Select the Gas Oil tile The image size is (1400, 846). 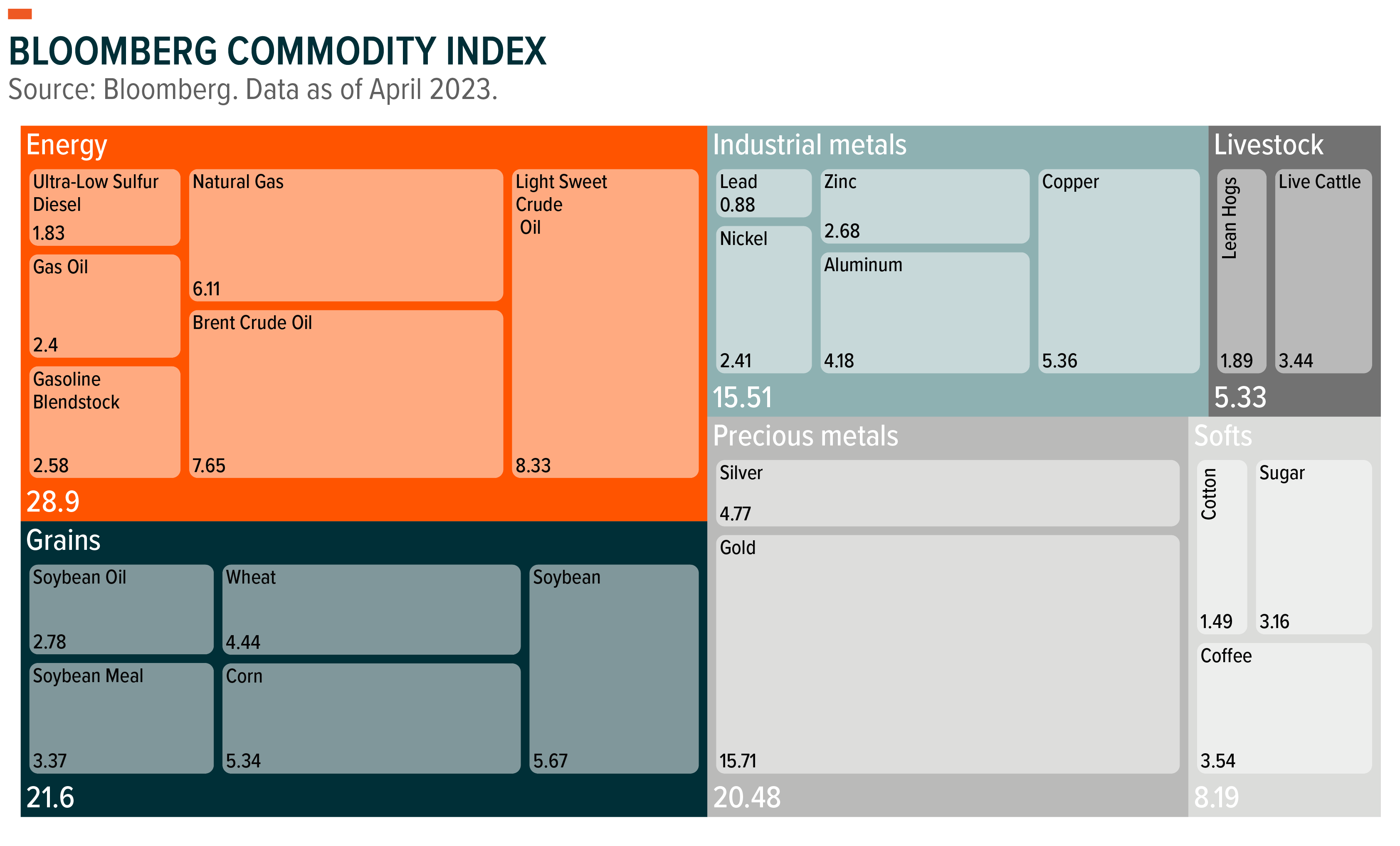tap(104, 306)
